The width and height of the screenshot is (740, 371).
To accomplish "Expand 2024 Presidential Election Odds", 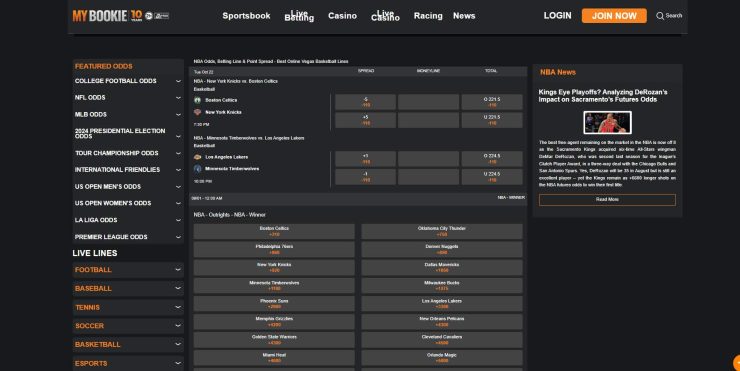I will click(x=128, y=133).
